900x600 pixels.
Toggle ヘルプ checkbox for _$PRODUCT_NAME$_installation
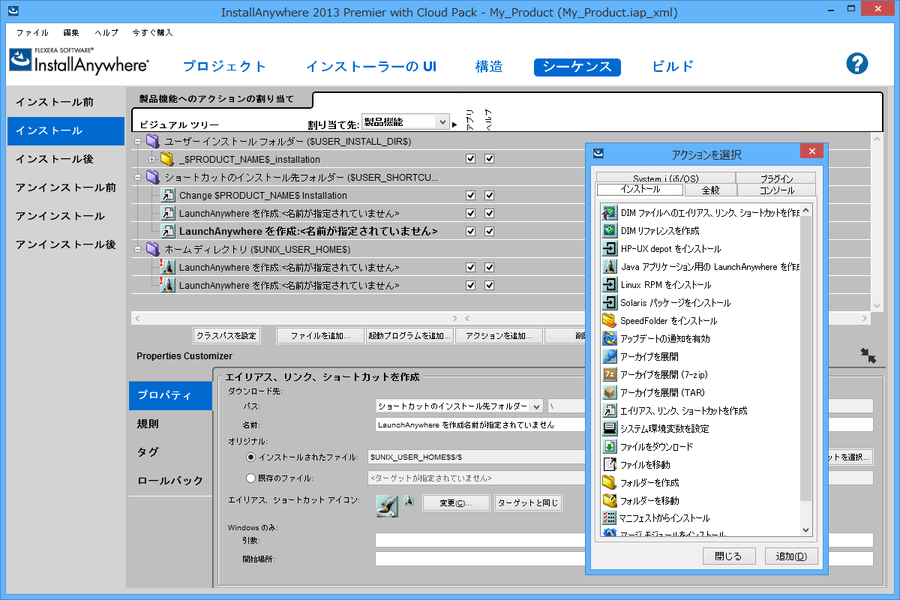point(489,159)
